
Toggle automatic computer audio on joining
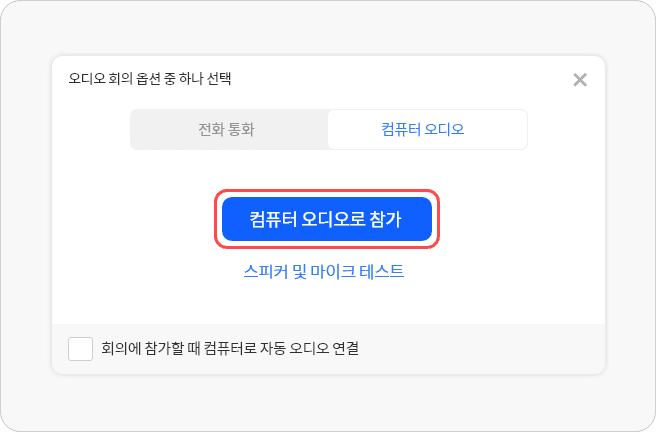pos(80,349)
